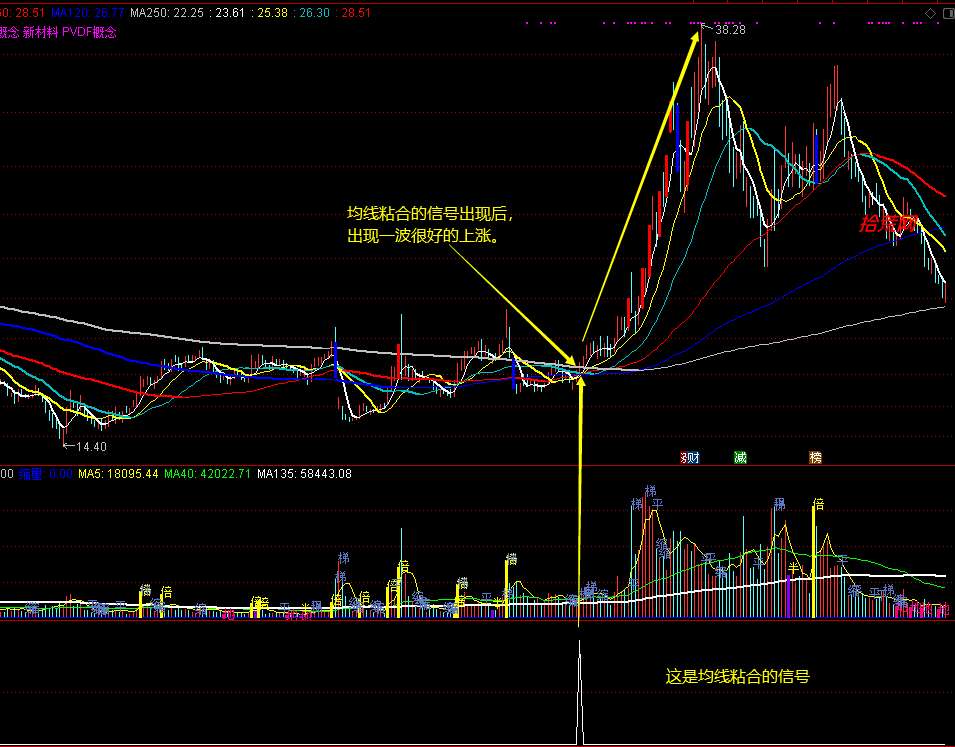
Task: Click the white 23.61 moving average value
Action: point(230,13)
